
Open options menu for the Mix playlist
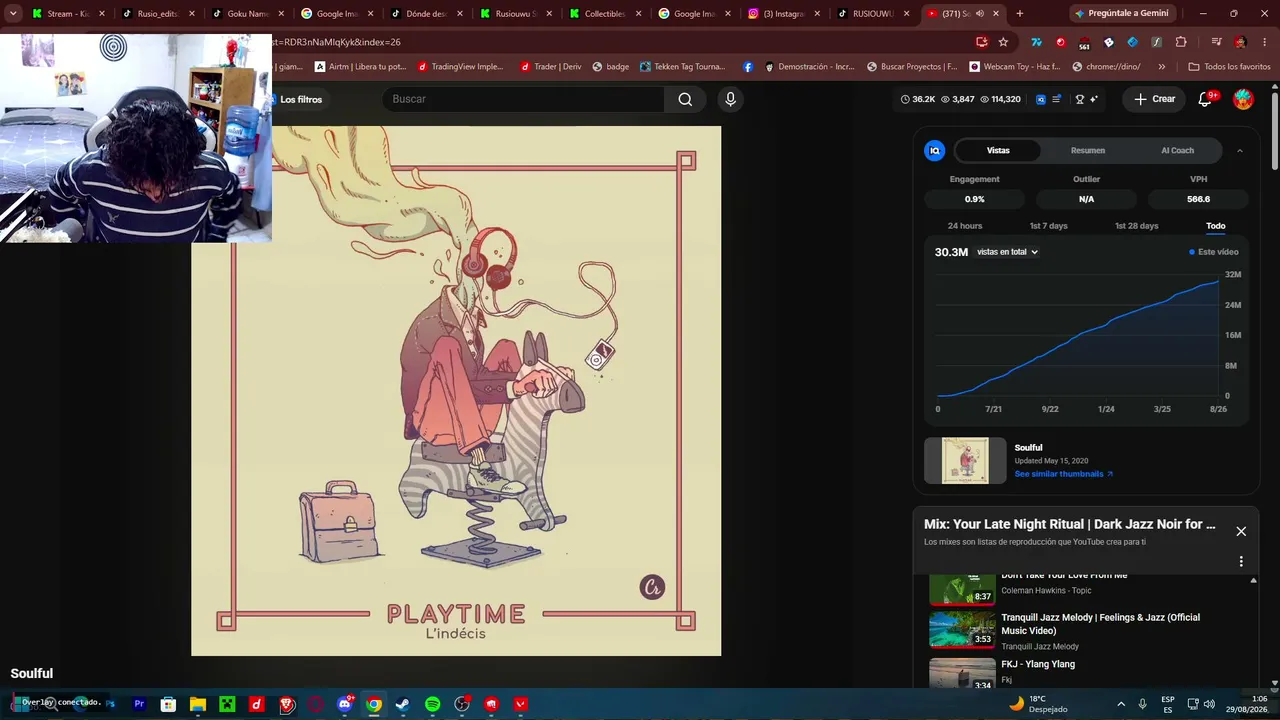click(1241, 562)
